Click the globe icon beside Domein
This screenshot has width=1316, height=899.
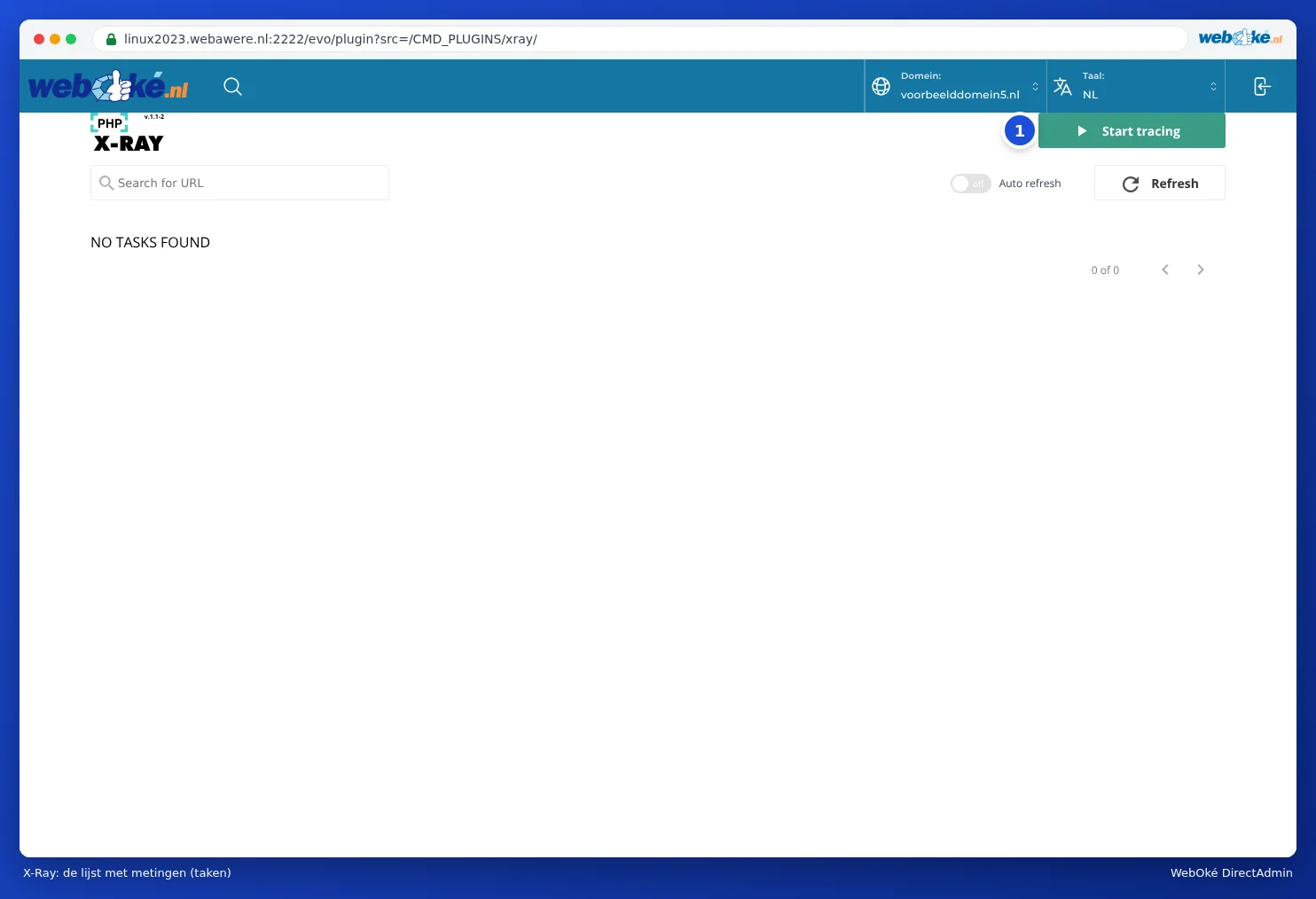881,86
